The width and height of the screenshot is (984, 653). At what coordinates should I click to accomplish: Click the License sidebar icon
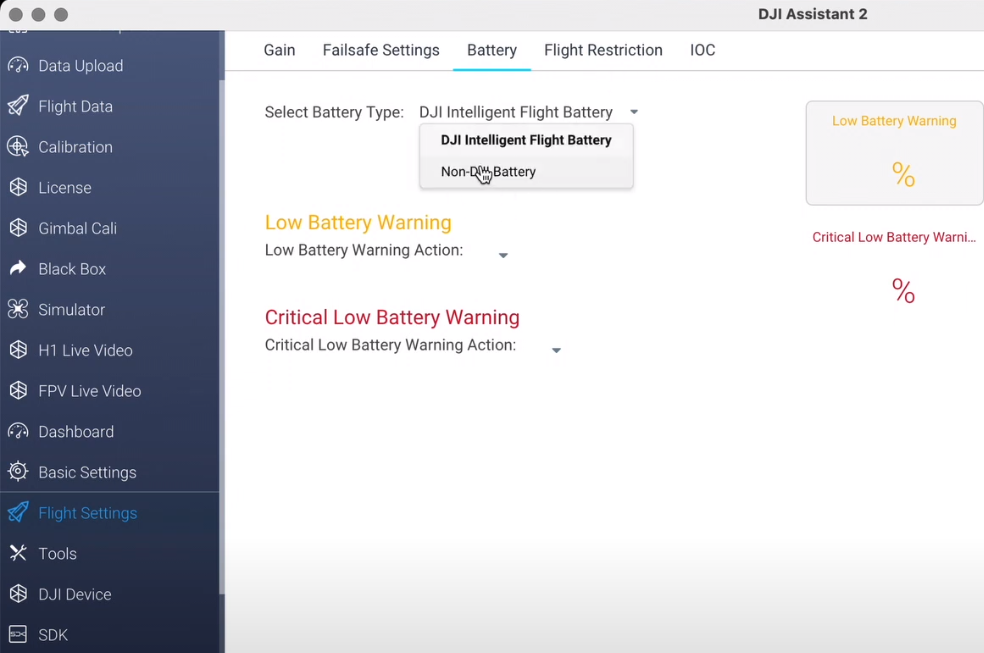point(18,188)
